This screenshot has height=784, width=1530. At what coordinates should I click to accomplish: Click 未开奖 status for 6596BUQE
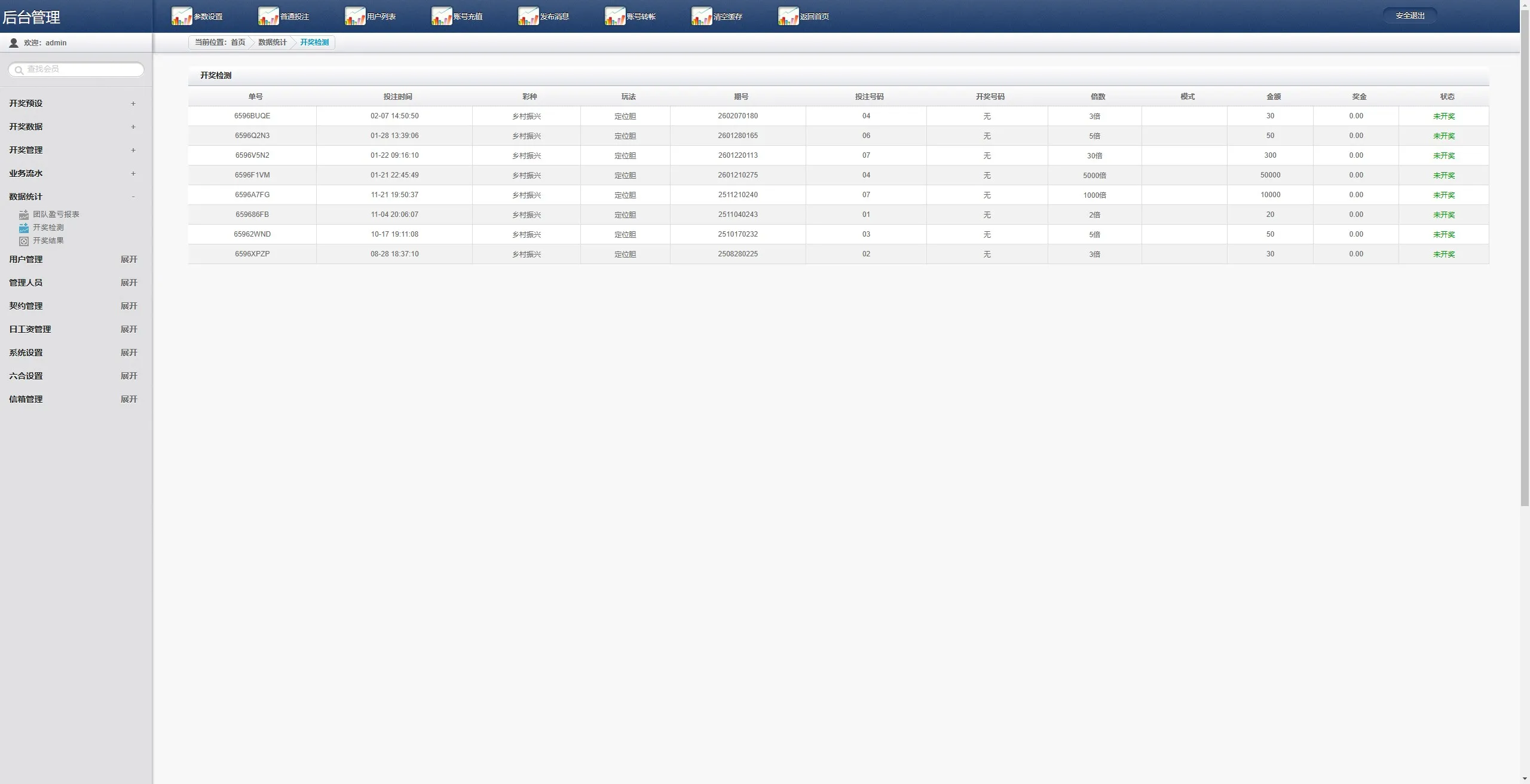click(1444, 117)
